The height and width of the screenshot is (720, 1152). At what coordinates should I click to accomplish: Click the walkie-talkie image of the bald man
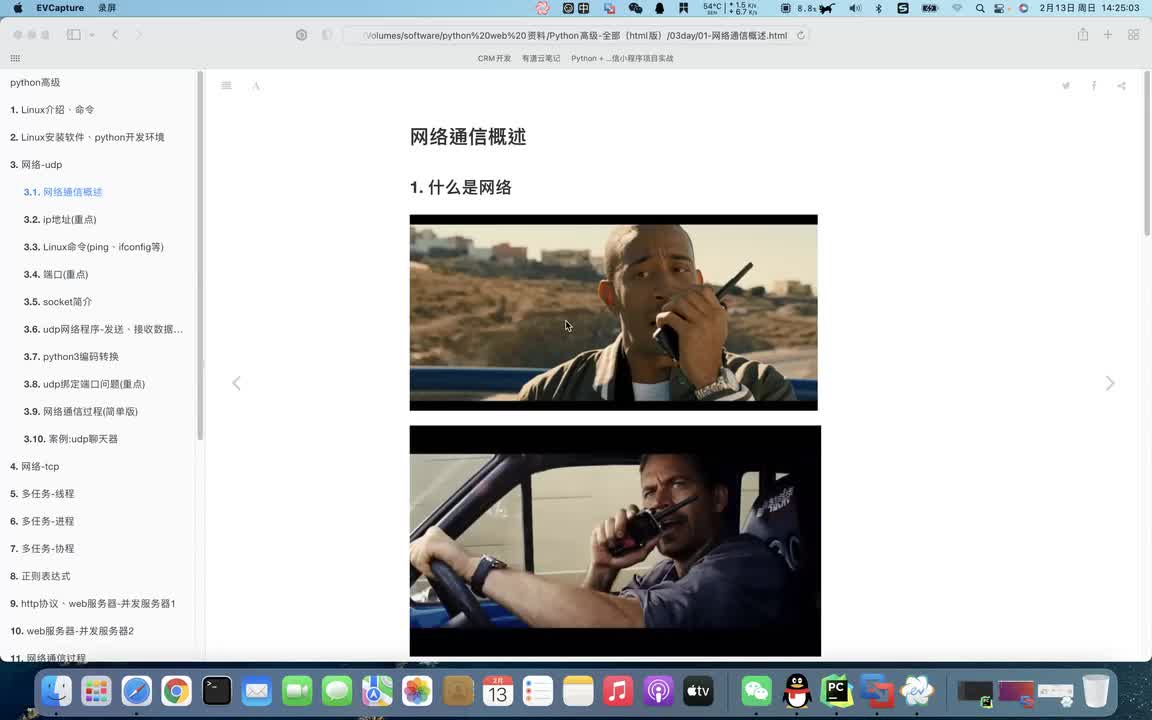click(613, 312)
